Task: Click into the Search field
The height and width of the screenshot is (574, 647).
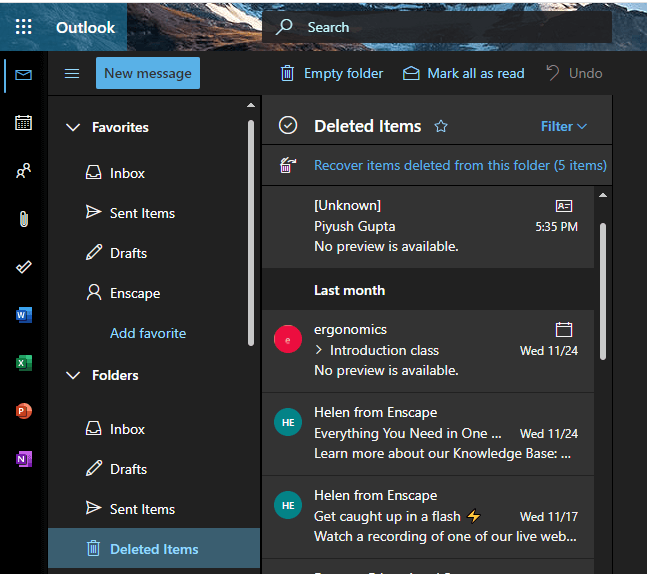Action: click(437, 27)
